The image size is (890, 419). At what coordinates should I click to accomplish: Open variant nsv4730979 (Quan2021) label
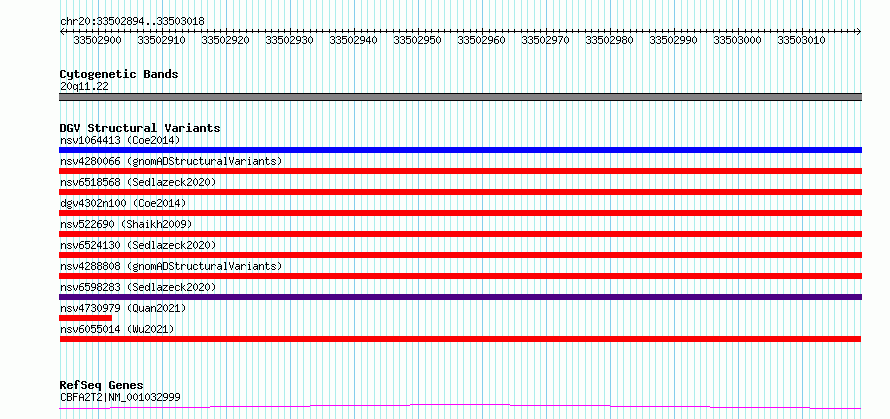(x=123, y=308)
